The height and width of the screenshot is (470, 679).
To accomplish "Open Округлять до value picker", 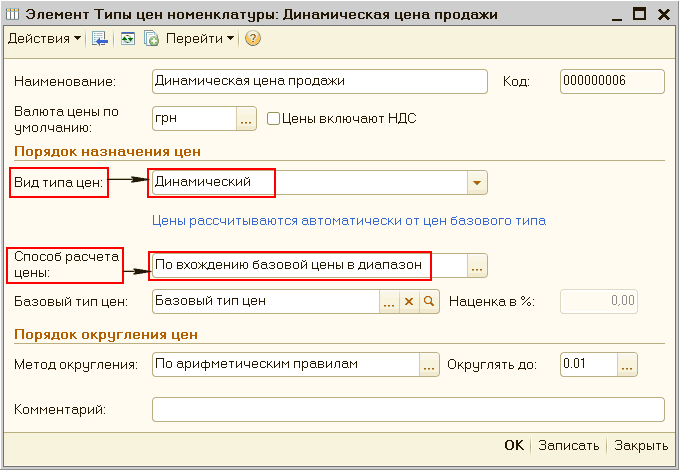I will [627, 365].
